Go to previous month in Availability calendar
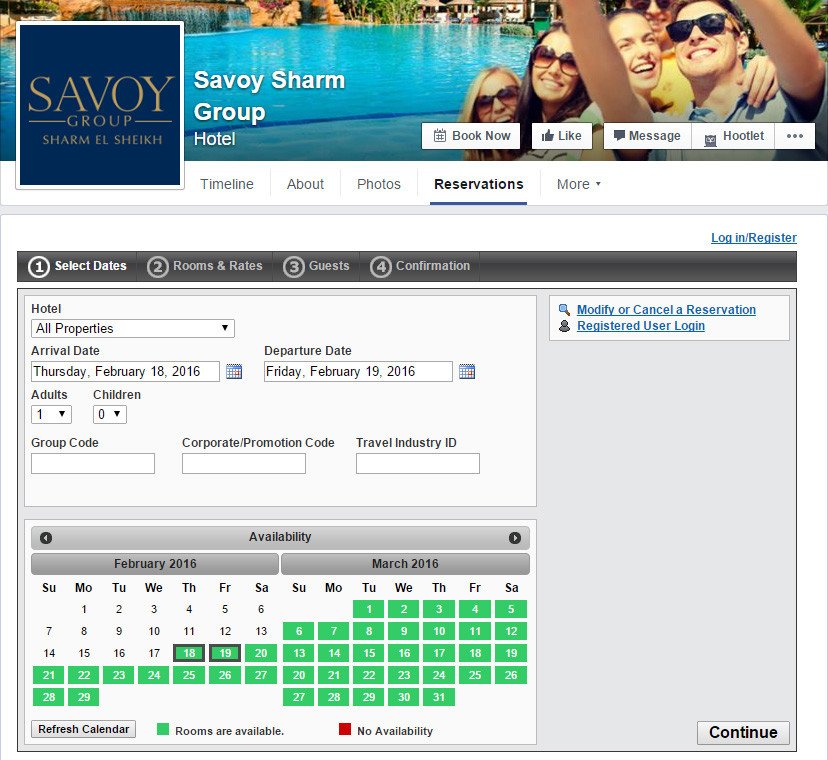 46,538
